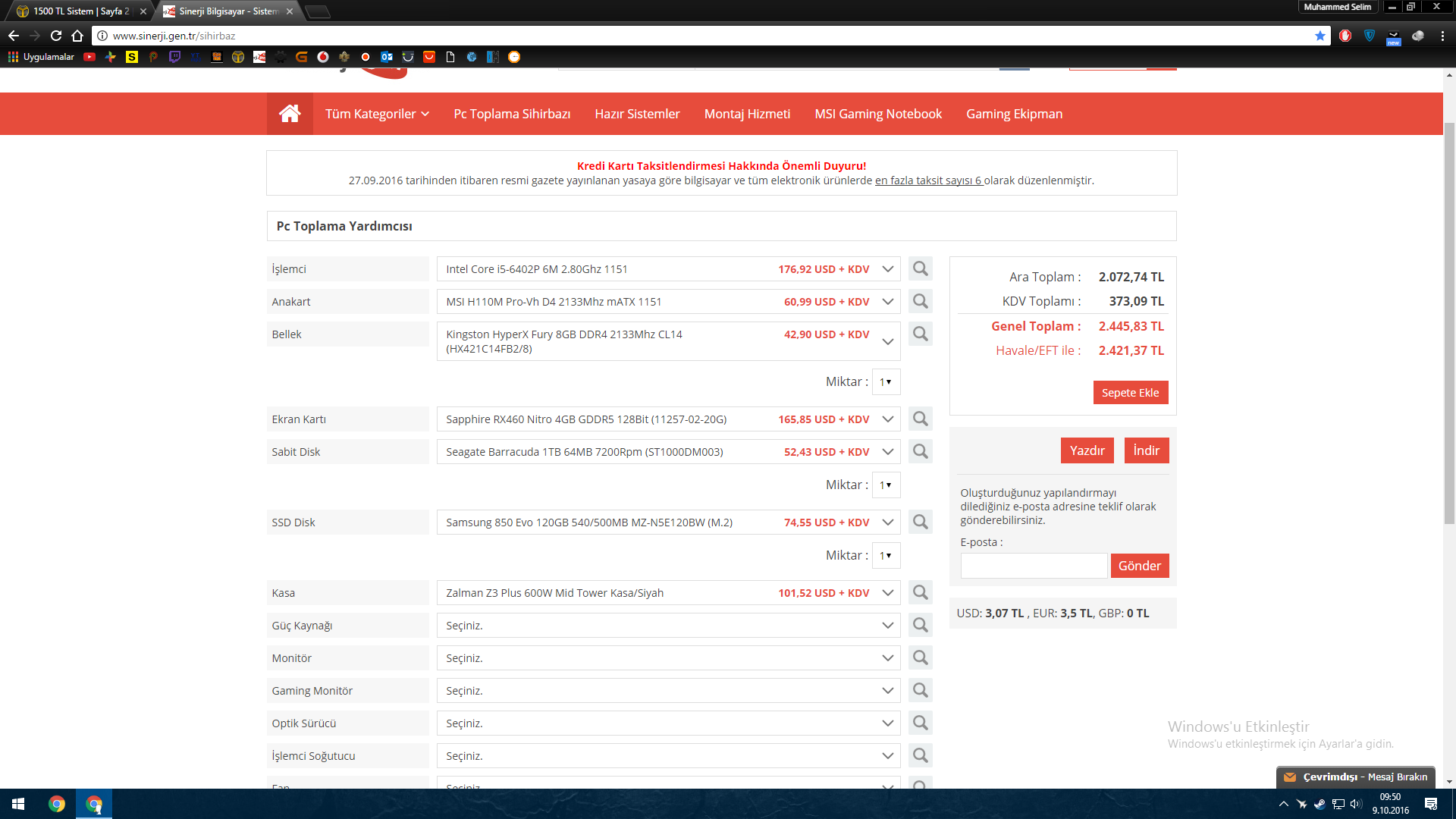Open YouTube bookmark icon in bookmarks bar

(x=89, y=57)
